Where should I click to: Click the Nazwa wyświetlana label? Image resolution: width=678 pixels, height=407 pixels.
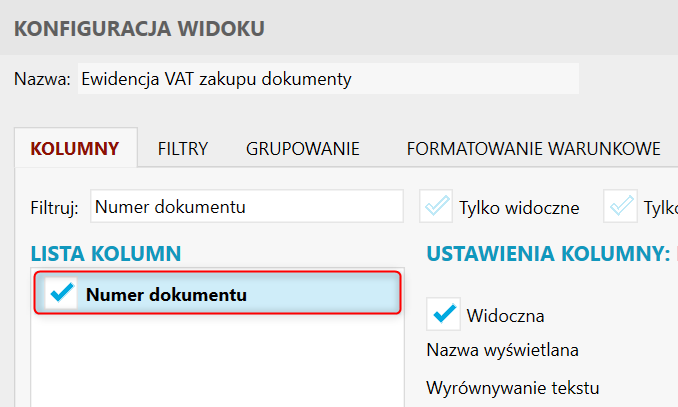[x=502, y=350]
